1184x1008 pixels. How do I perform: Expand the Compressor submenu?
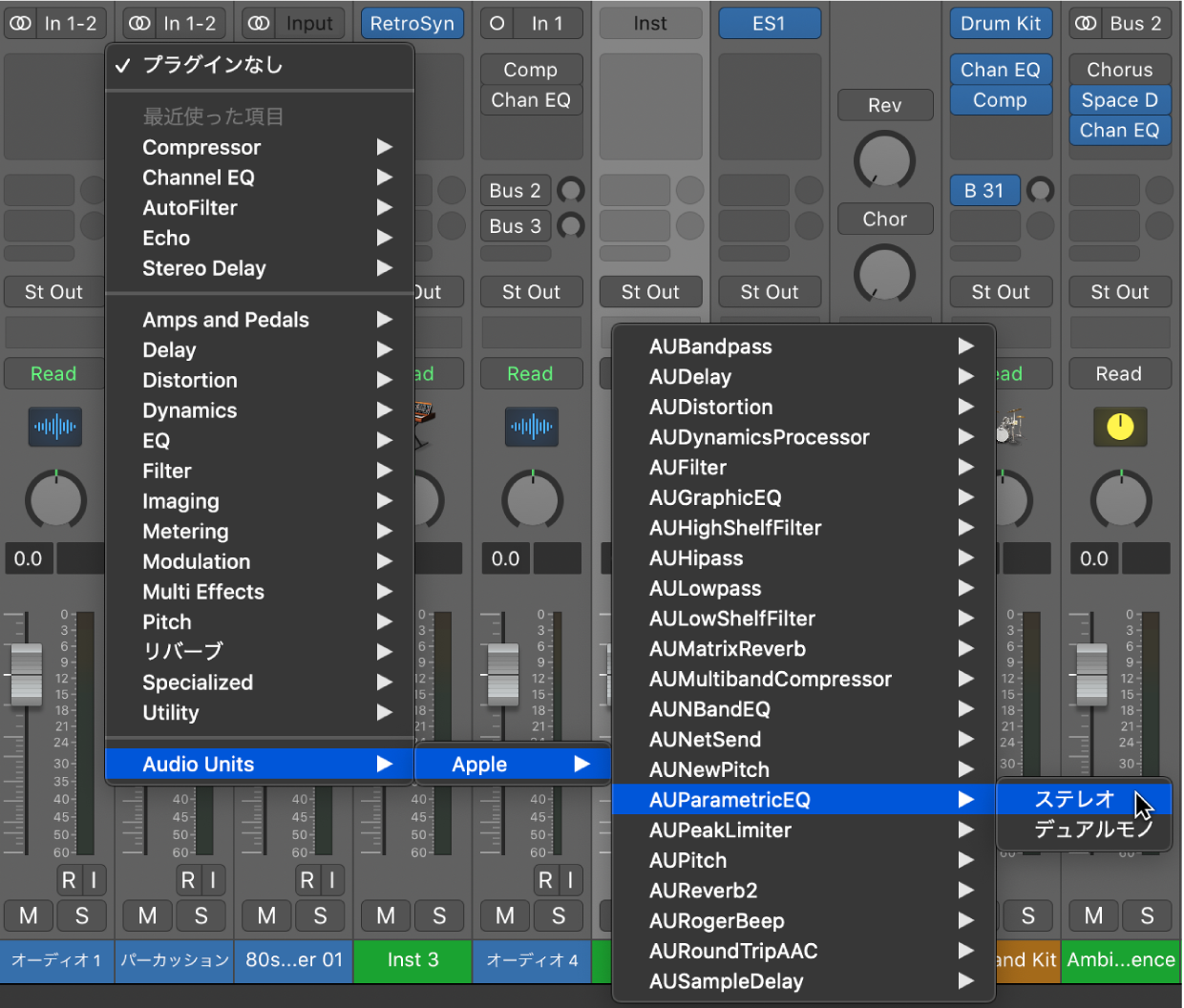click(201, 147)
